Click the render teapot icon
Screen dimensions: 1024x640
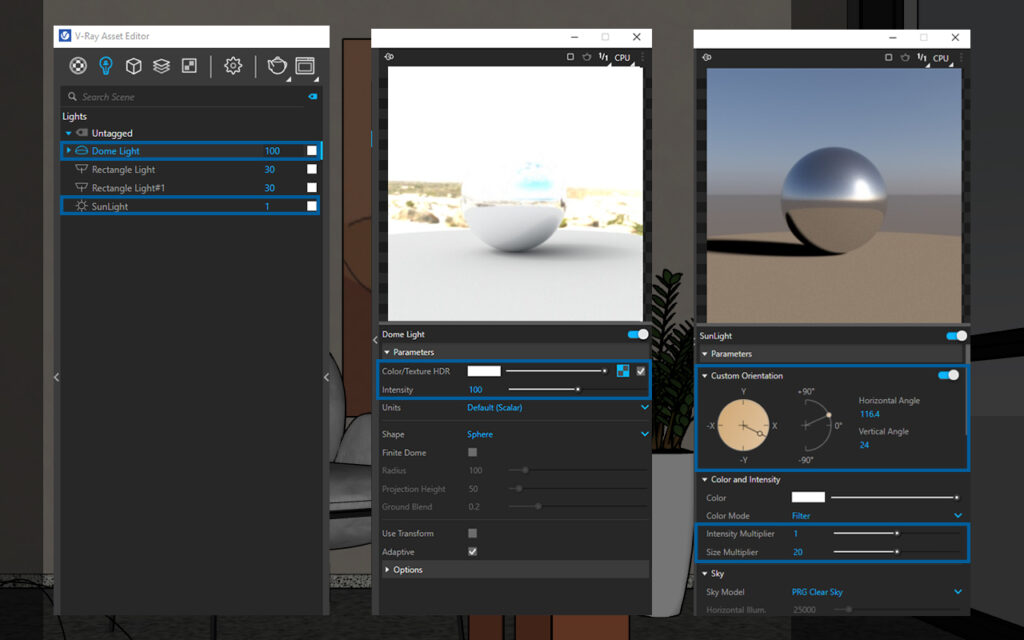[276, 66]
